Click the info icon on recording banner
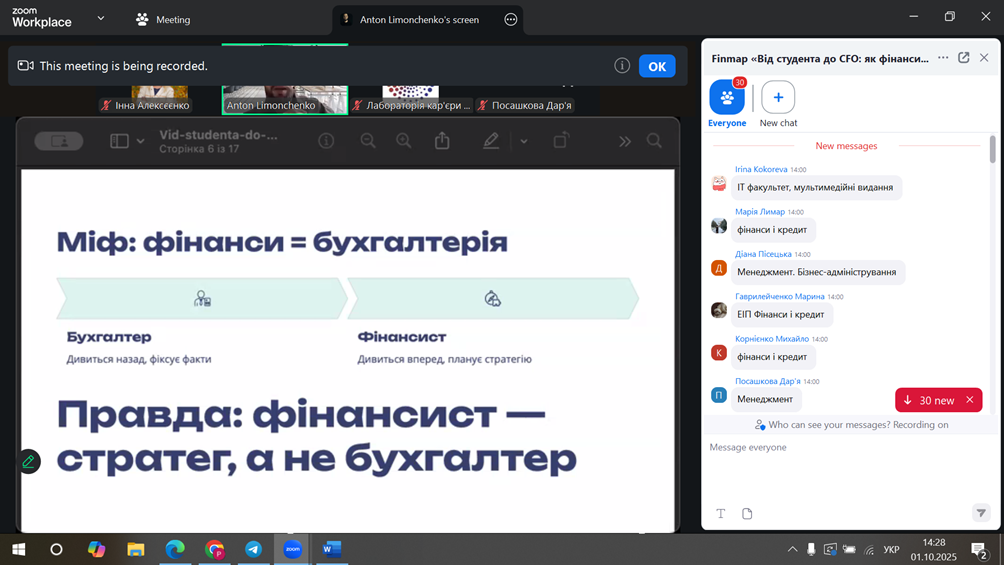 (x=622, y=66)
